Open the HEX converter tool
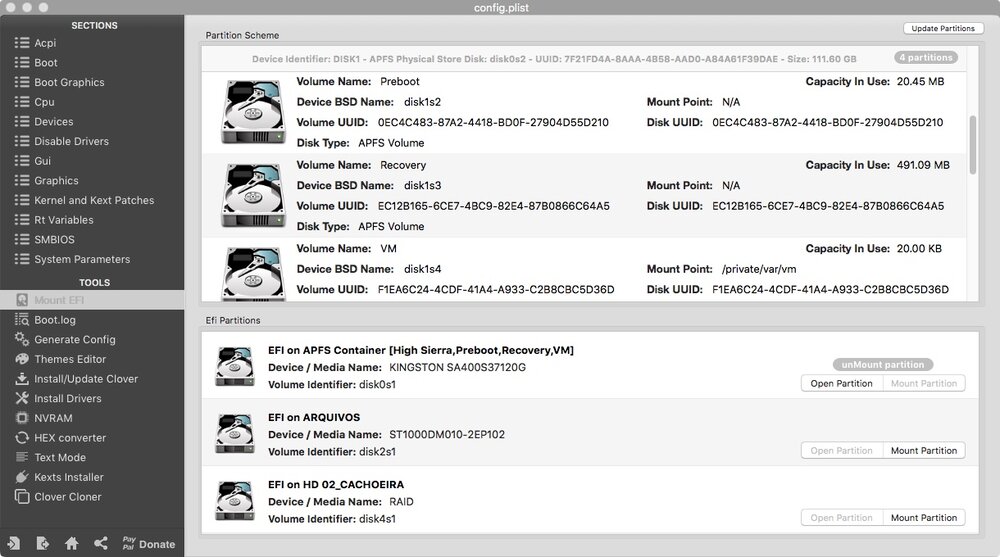This screenshot has height=557, width=1000. (69, 438)
